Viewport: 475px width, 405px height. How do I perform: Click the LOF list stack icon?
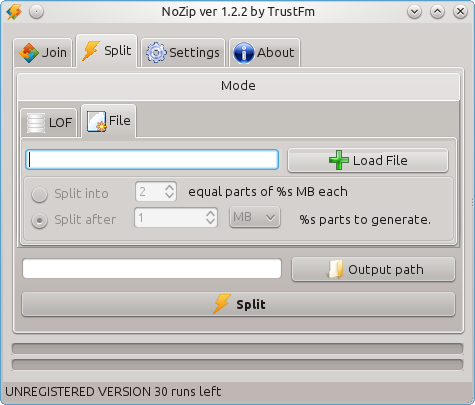coord(35,123)
